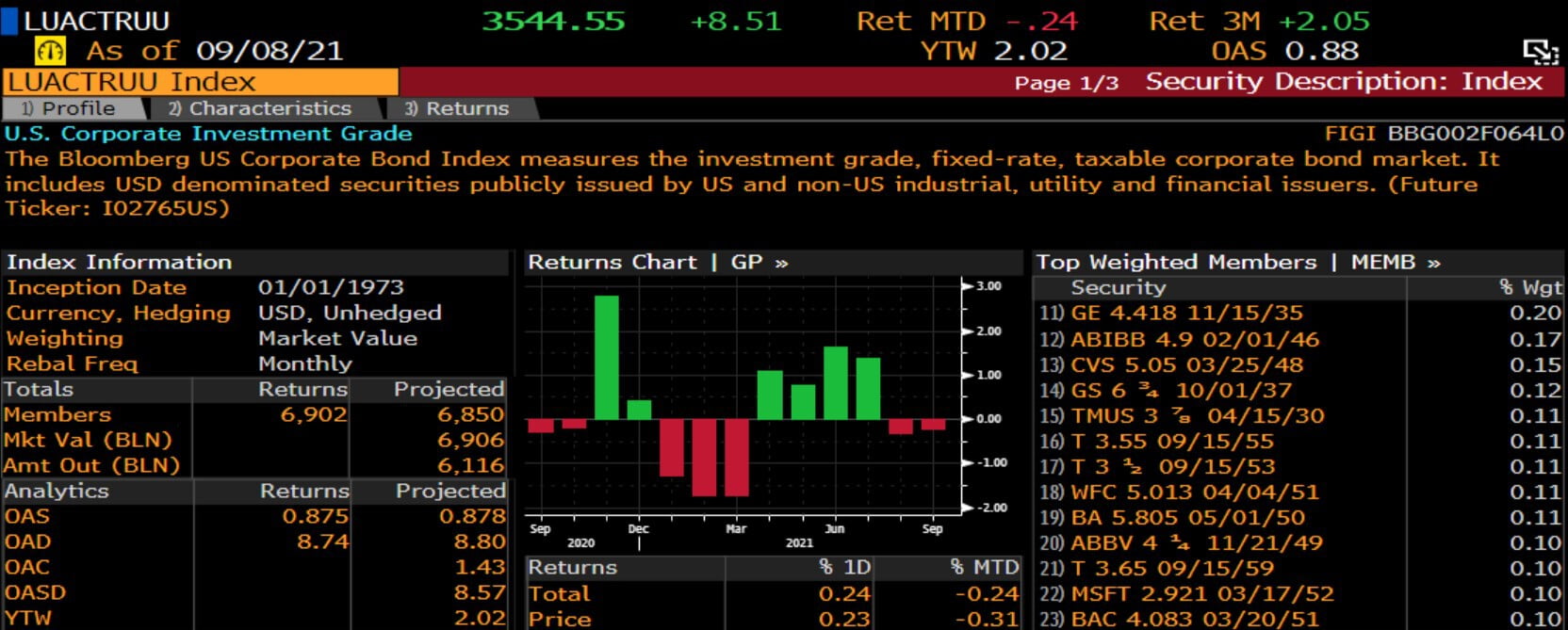Click U.S. Corporate Investment Grade heading

coord(208,134)
